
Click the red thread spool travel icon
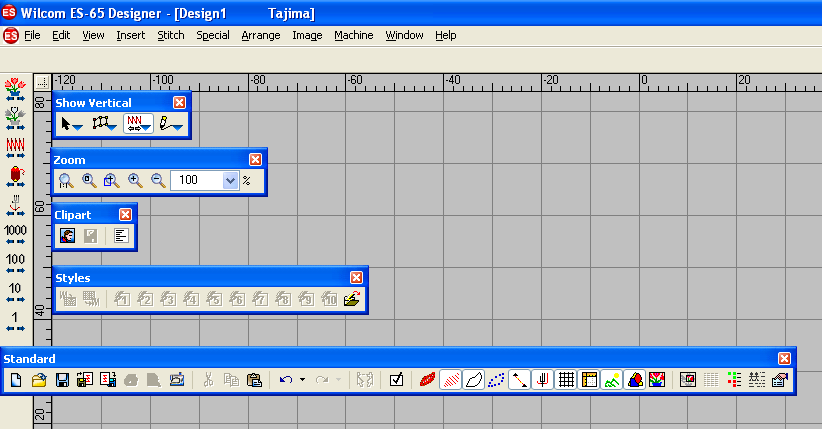[x=15, y=176]
